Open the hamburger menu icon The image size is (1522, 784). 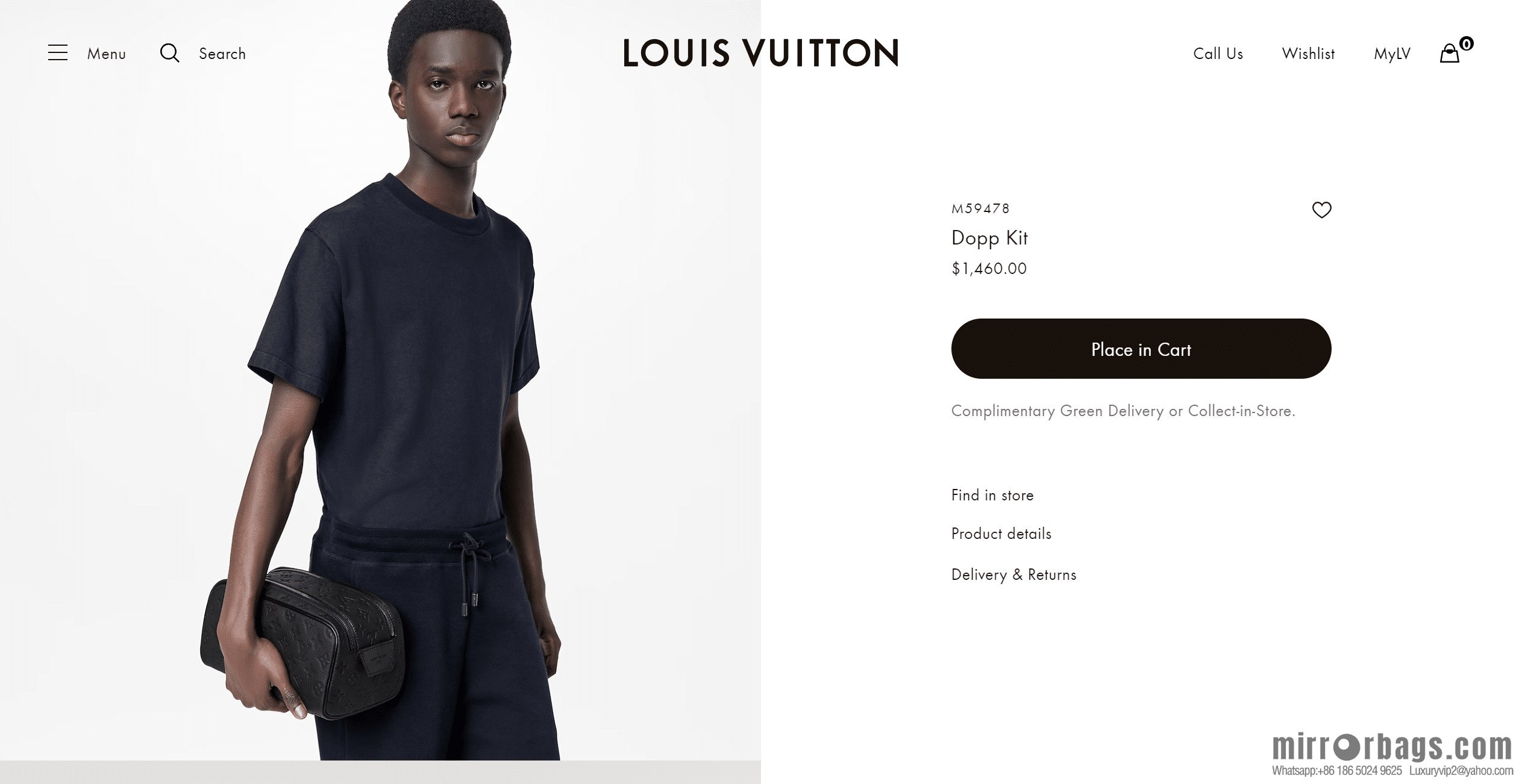pos(58,52)
